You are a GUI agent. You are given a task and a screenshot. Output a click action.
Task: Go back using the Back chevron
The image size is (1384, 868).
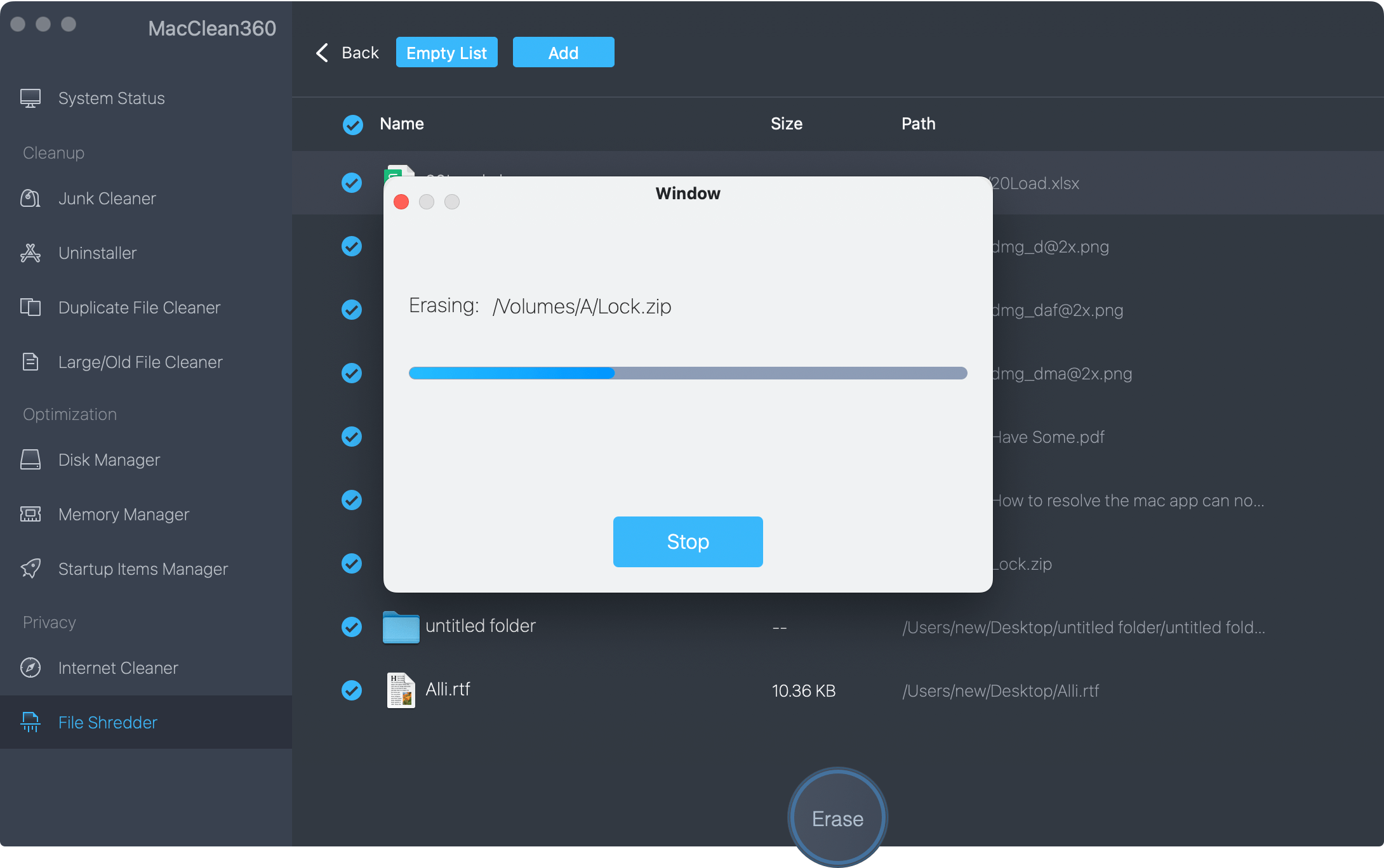323,53
